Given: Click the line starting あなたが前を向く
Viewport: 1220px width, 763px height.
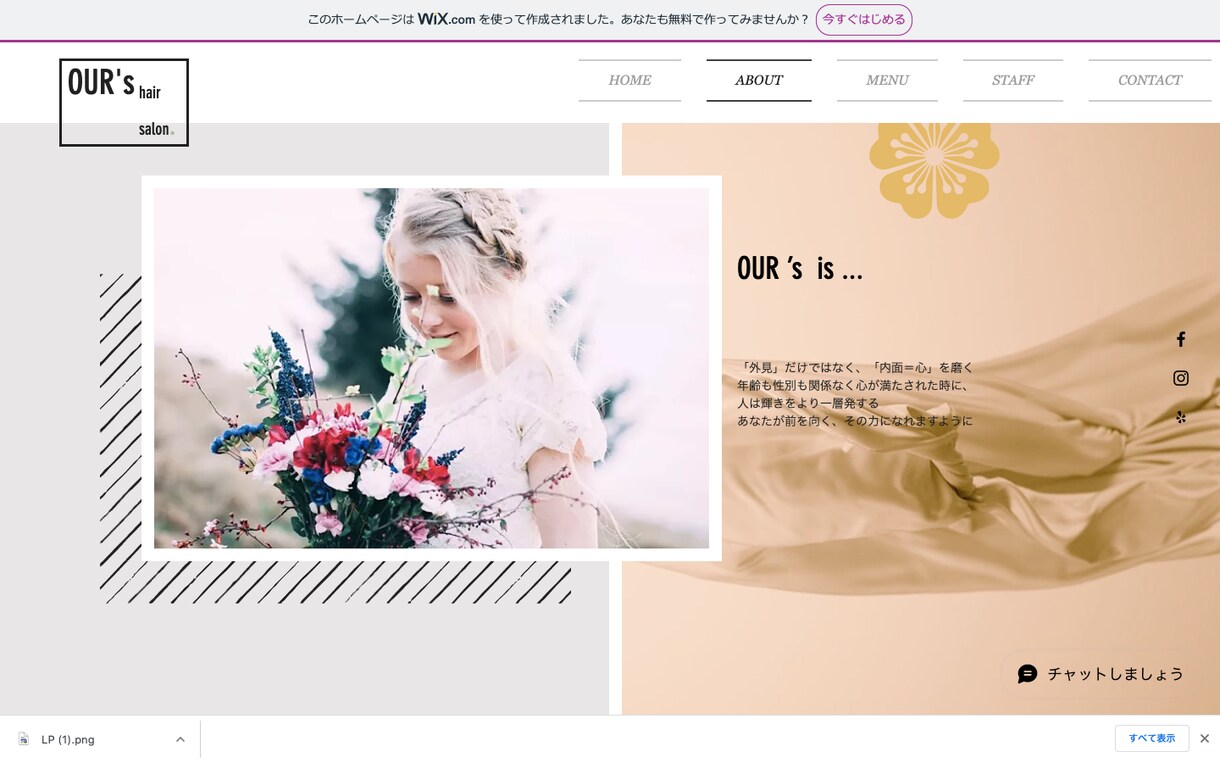Looking at the screenshot, I should pyautogui.click(x=855, y=421).
